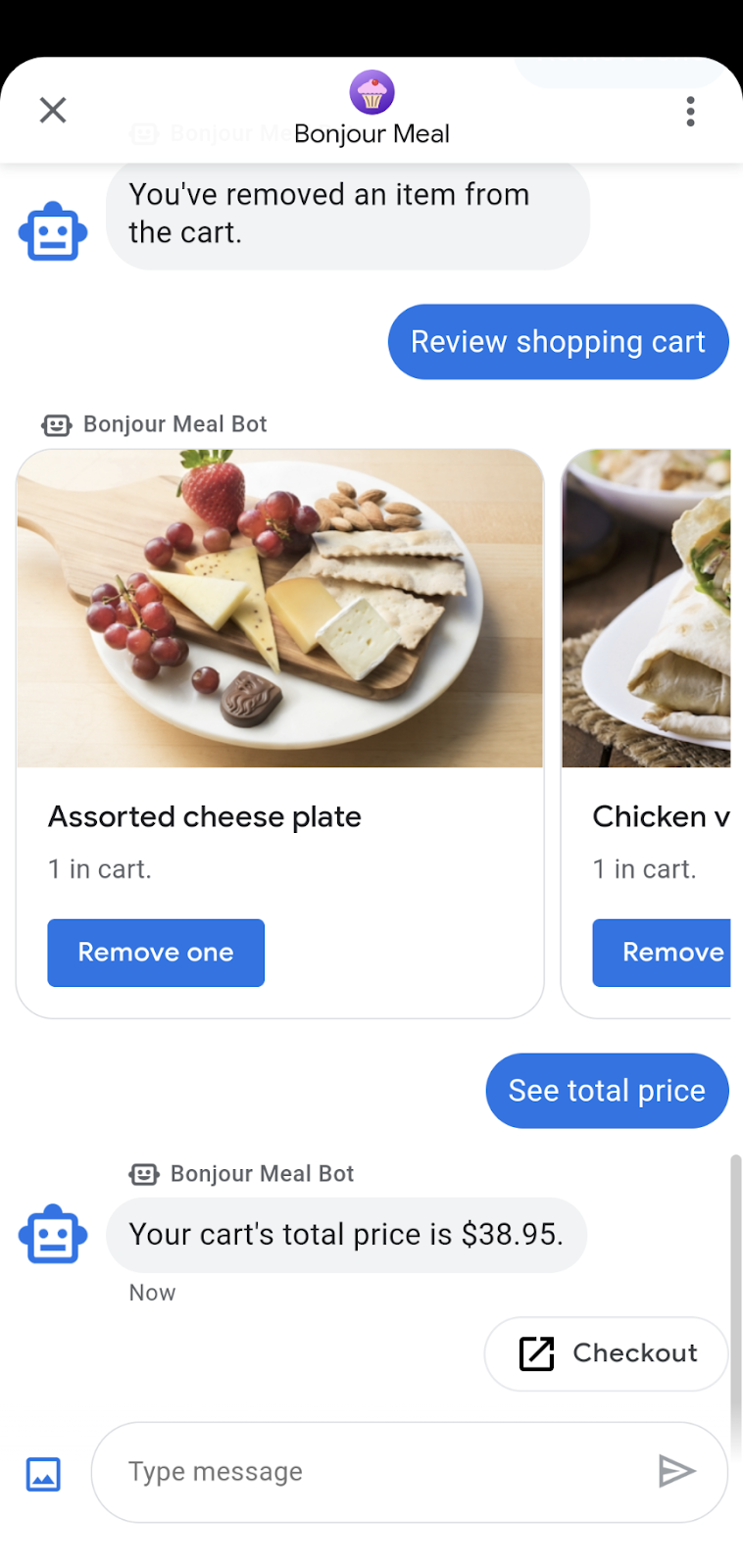Image resolution: width=743 pixels, height=1568 pixels.
Task: Tap the Checkout text label
Action: coord(635,1353)
